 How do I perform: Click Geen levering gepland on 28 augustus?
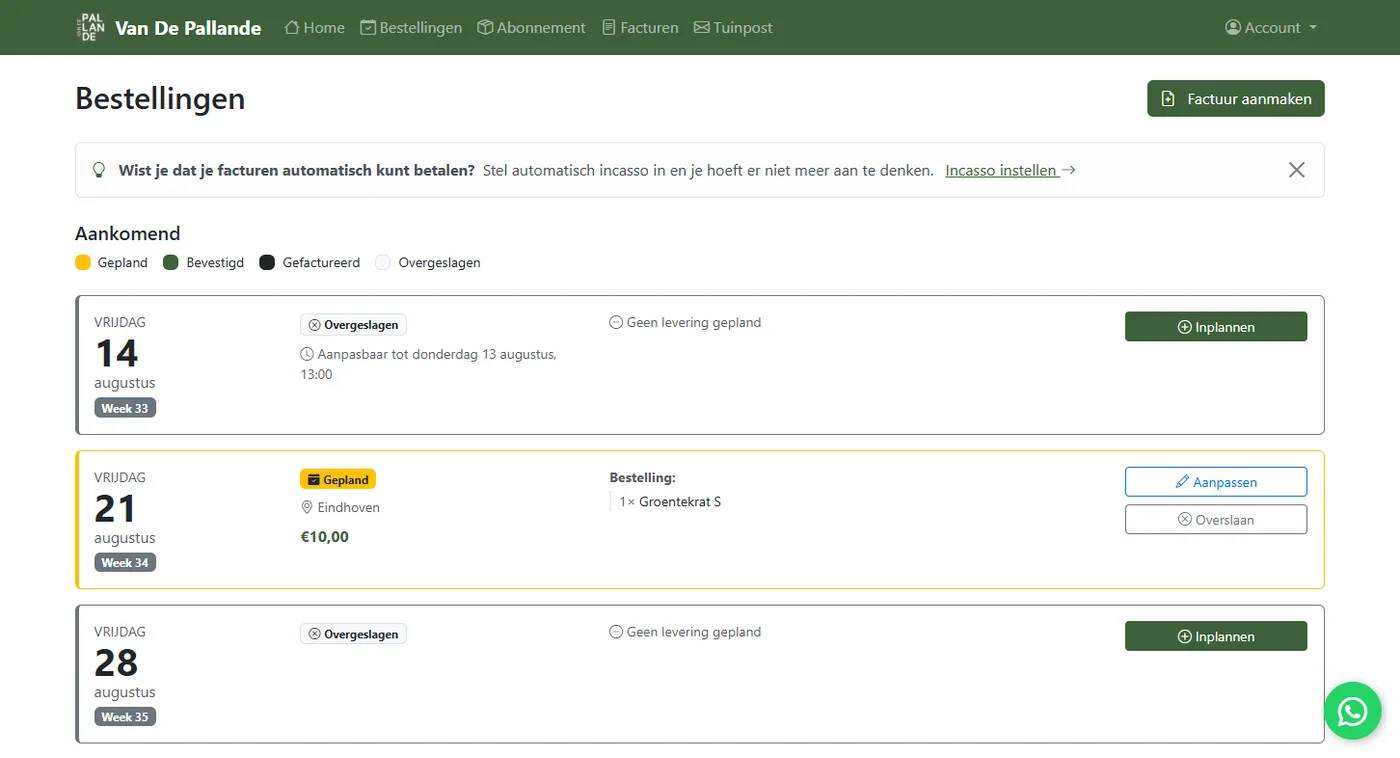(x=685, y=632)
